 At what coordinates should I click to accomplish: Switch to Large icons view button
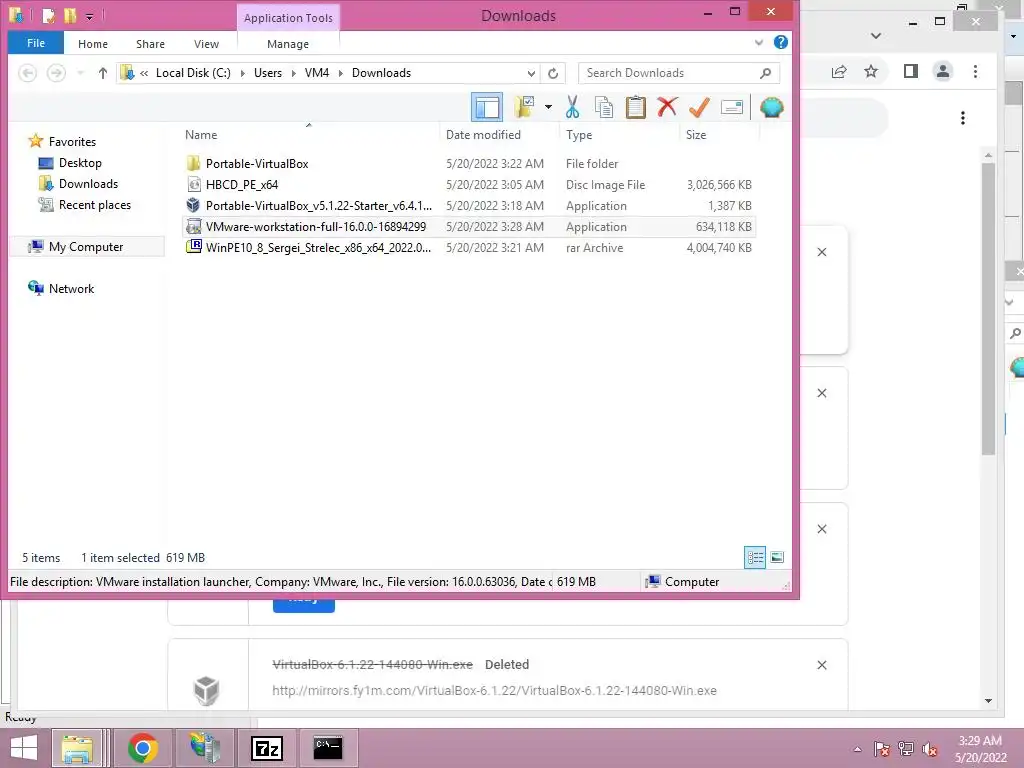(x=776, y=557)
